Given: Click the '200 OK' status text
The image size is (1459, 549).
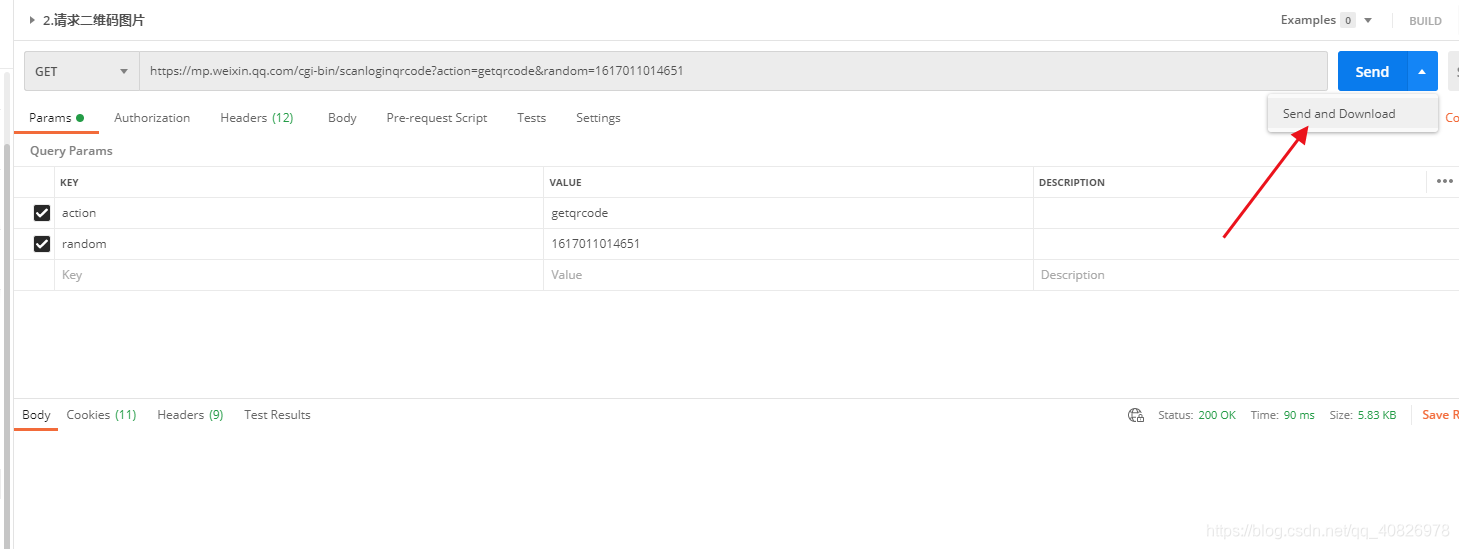Looking at the screenshot, I should click(x=1217, y=415).
